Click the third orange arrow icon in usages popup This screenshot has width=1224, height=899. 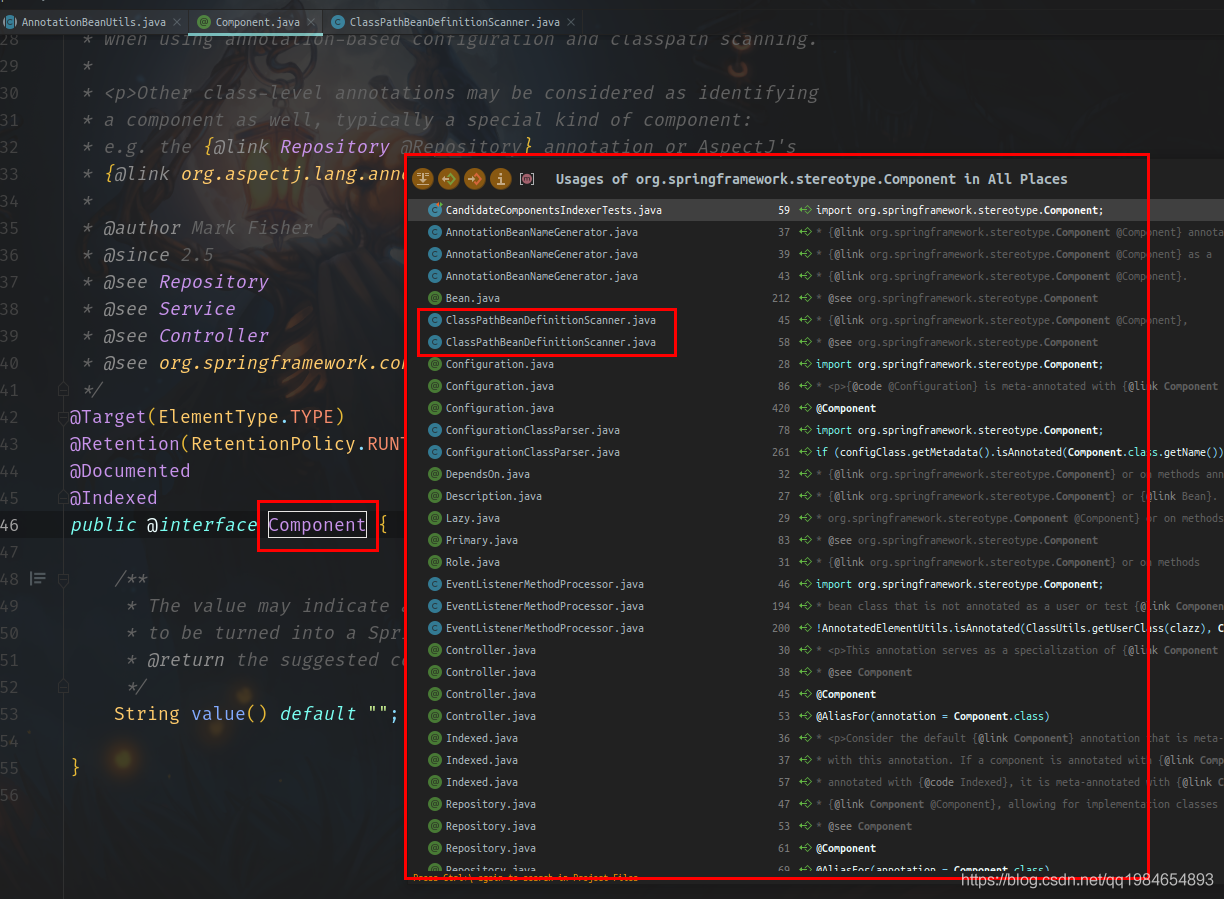pyautogui.click(x=475, y=179)
